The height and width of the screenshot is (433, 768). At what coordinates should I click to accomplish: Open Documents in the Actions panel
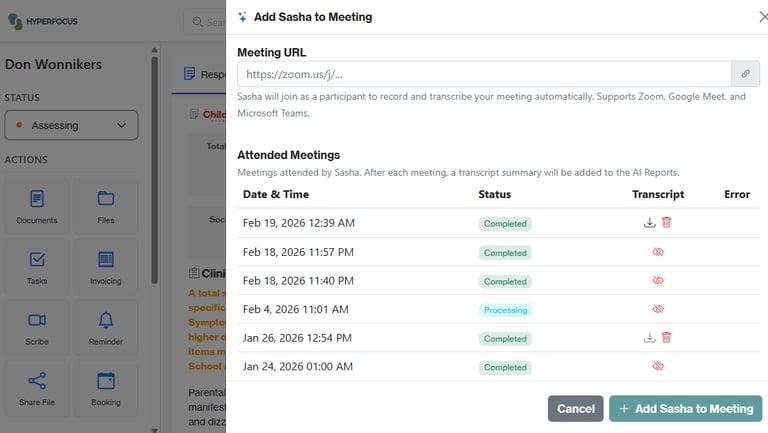point(37,207)
